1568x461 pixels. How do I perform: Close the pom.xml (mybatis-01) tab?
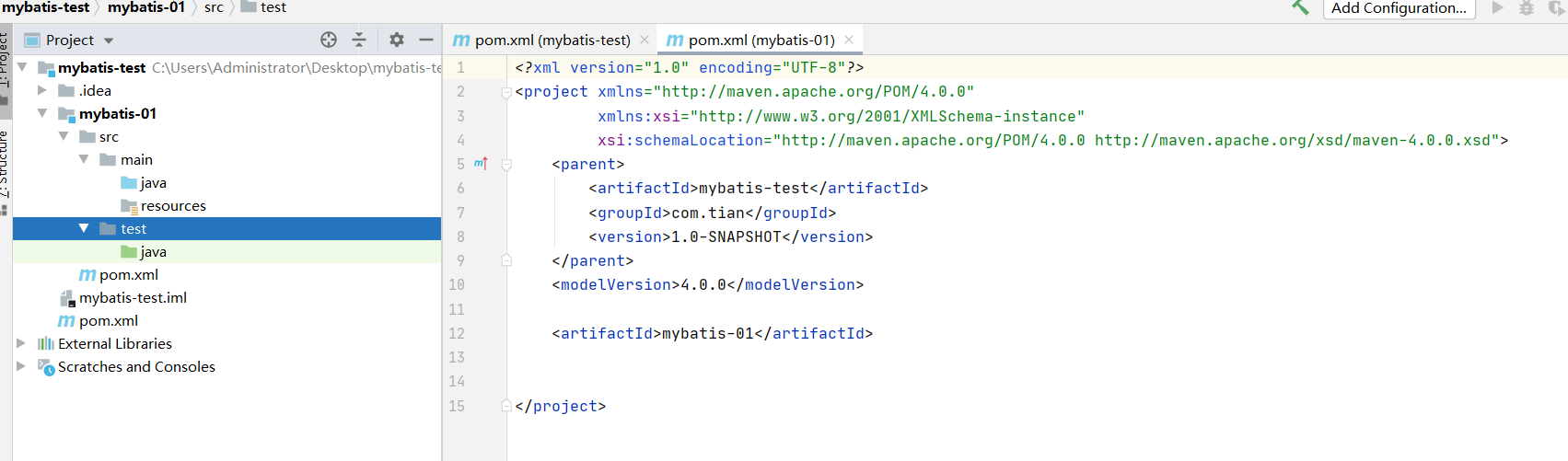849,40
